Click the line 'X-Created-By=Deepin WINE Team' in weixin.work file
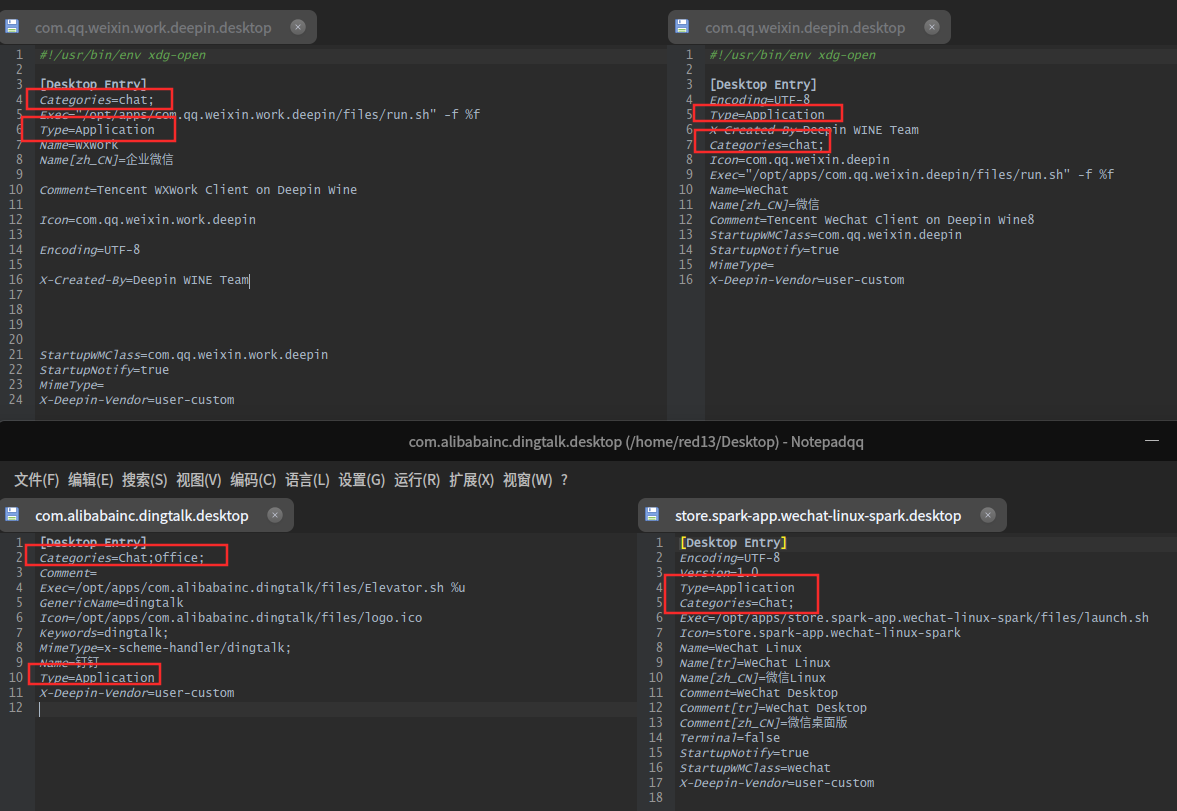The height and width of the screenshot is (811, 1177). [144, 279]
